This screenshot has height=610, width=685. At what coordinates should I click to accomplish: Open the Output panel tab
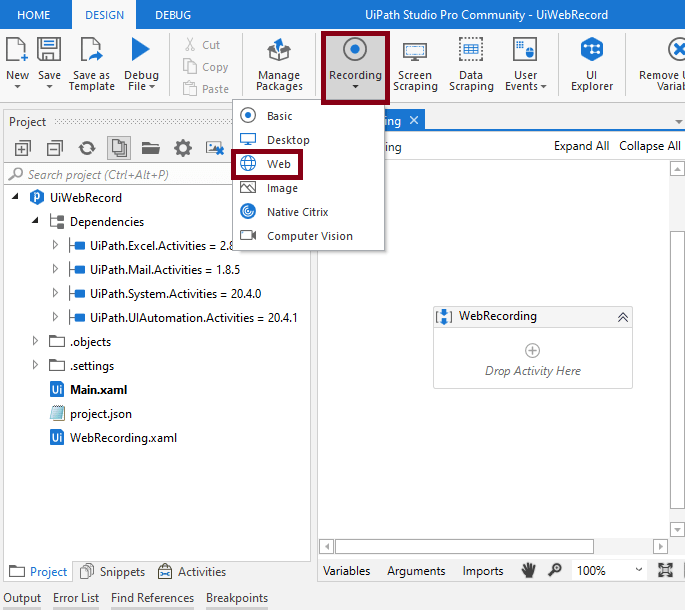point(22,598)
